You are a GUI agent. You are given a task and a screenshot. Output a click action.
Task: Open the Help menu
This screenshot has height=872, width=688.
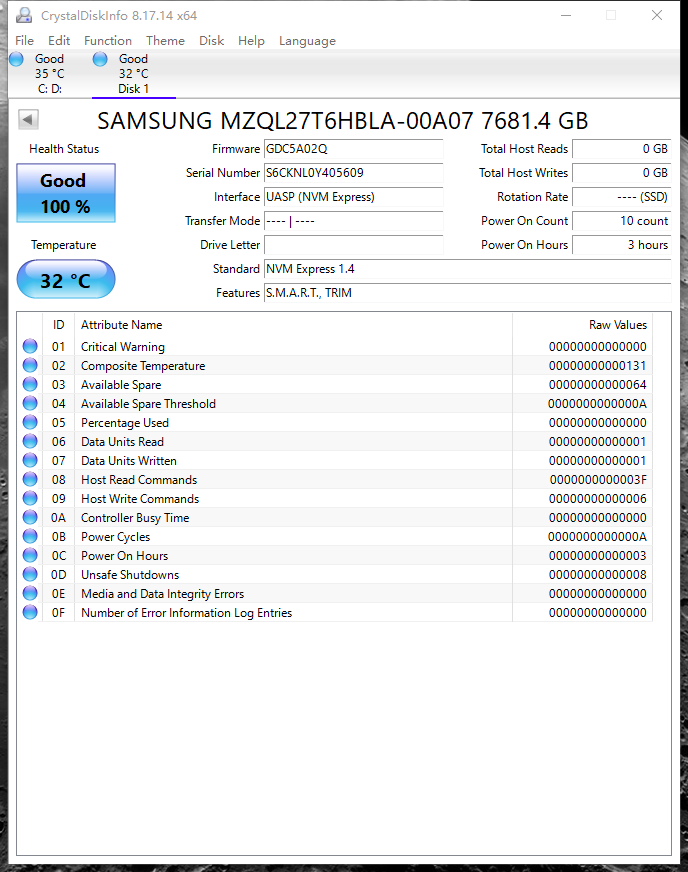[x=251, y=41]
